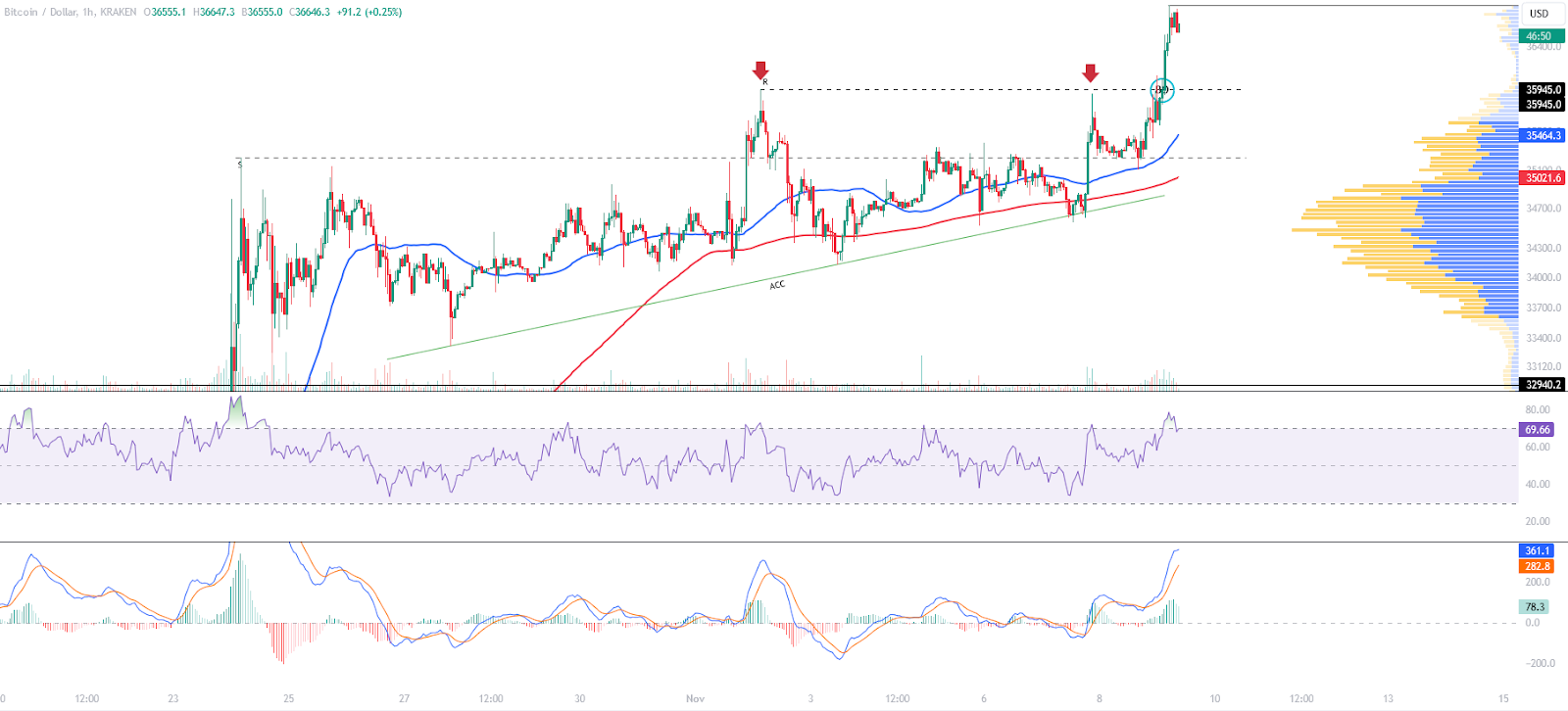Select the high value H36647.3

[214, 12]
